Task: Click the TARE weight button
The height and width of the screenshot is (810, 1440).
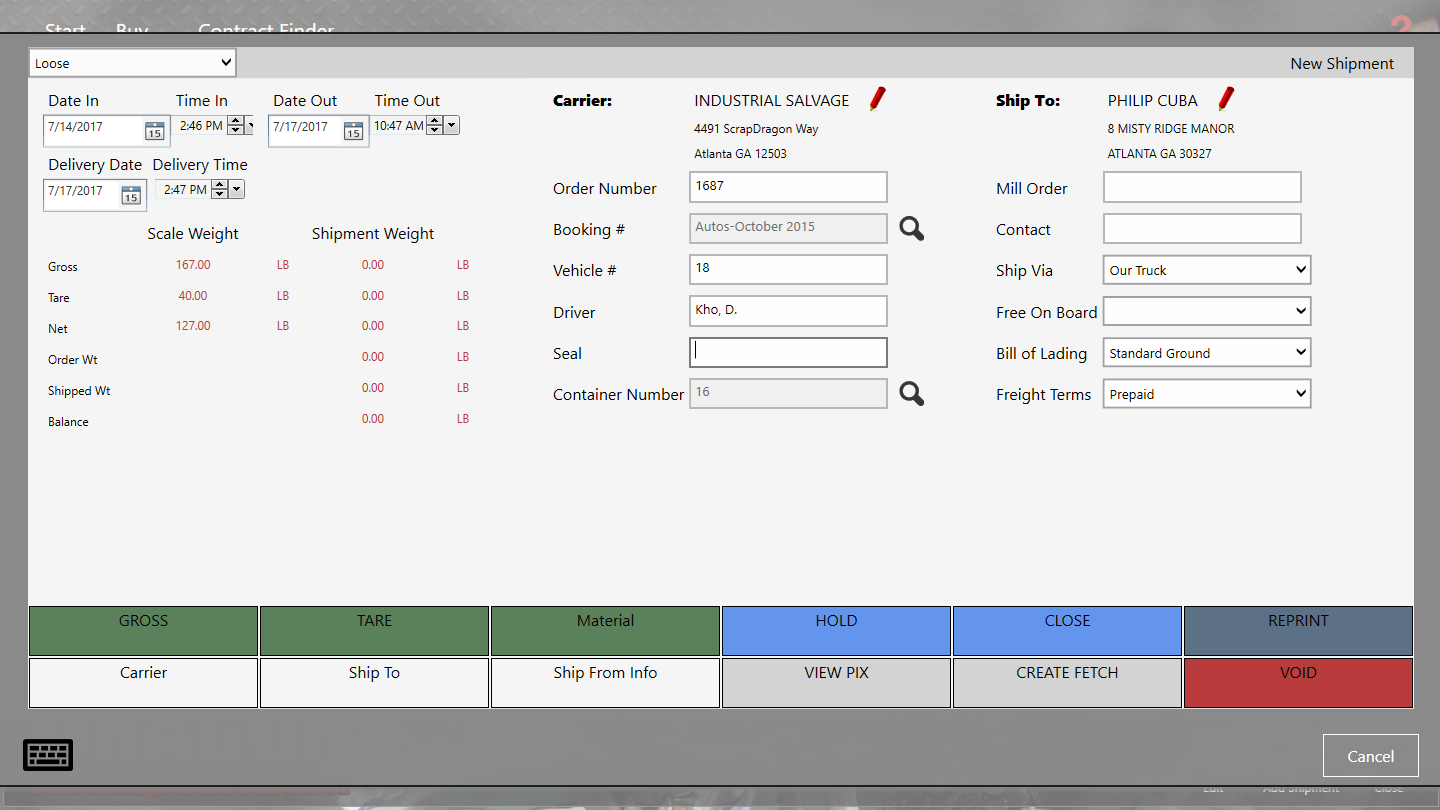Action: [x=374, y=631]
